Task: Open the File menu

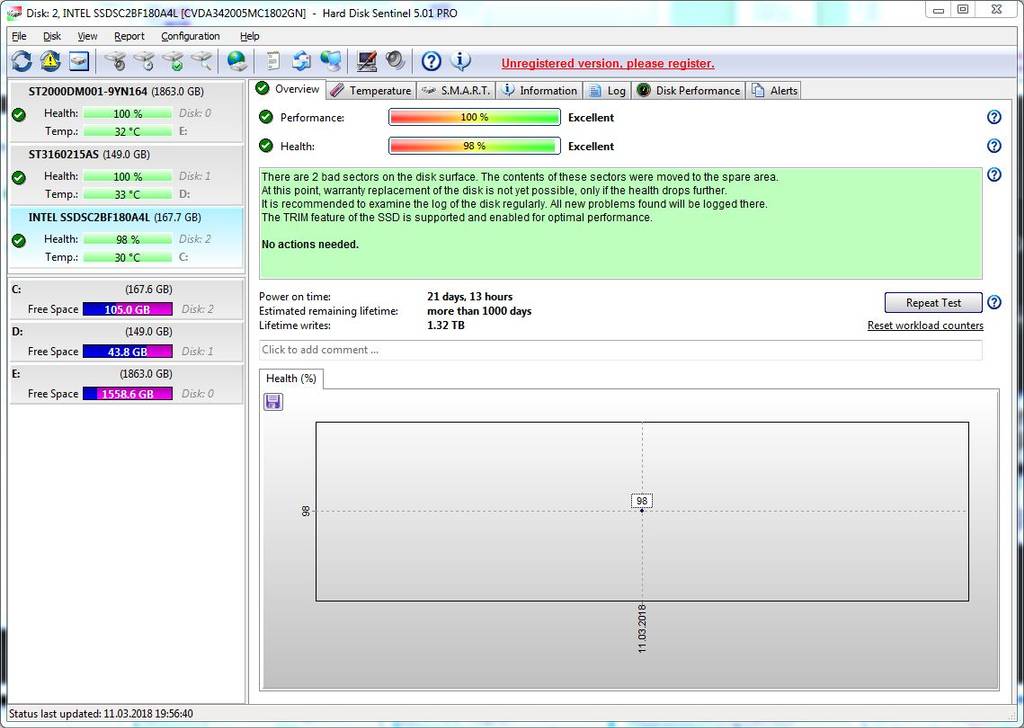Action: tap(19, 36)
